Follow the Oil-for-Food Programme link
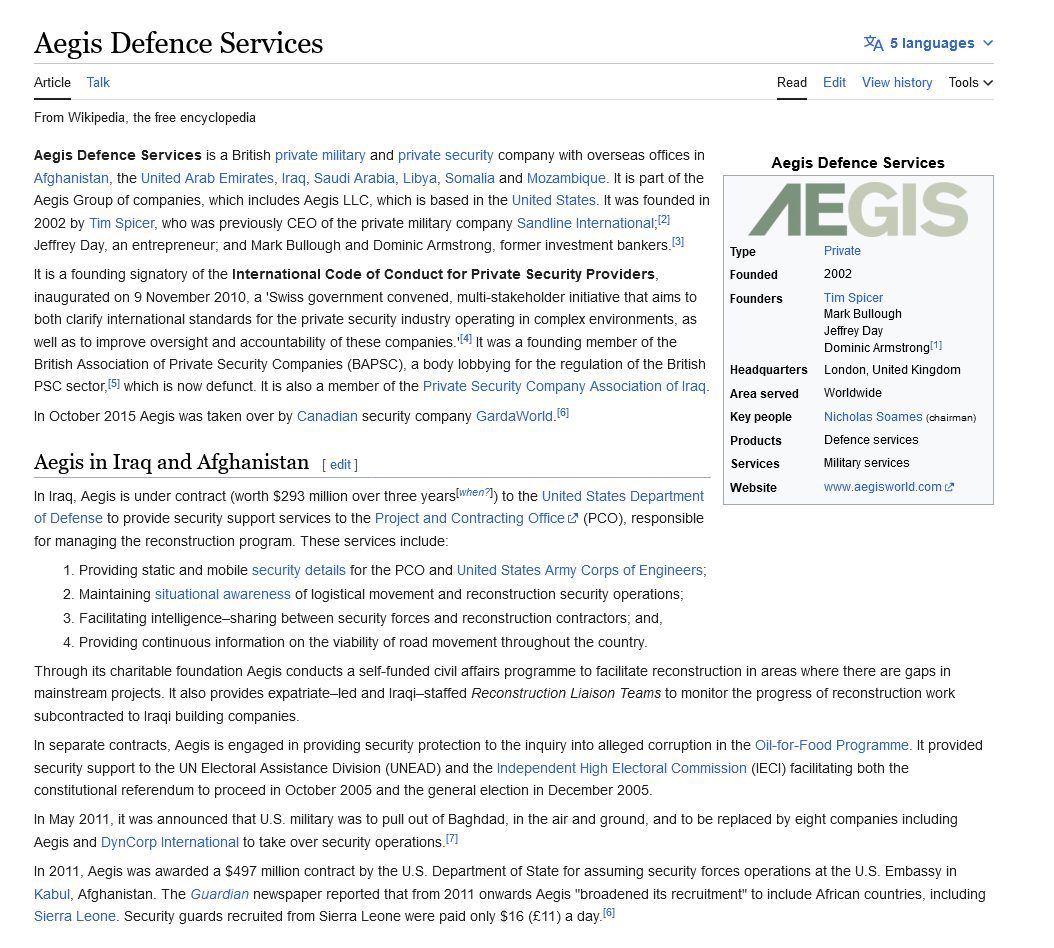This screenshot has height=948, width=1054. pos(831,745)
